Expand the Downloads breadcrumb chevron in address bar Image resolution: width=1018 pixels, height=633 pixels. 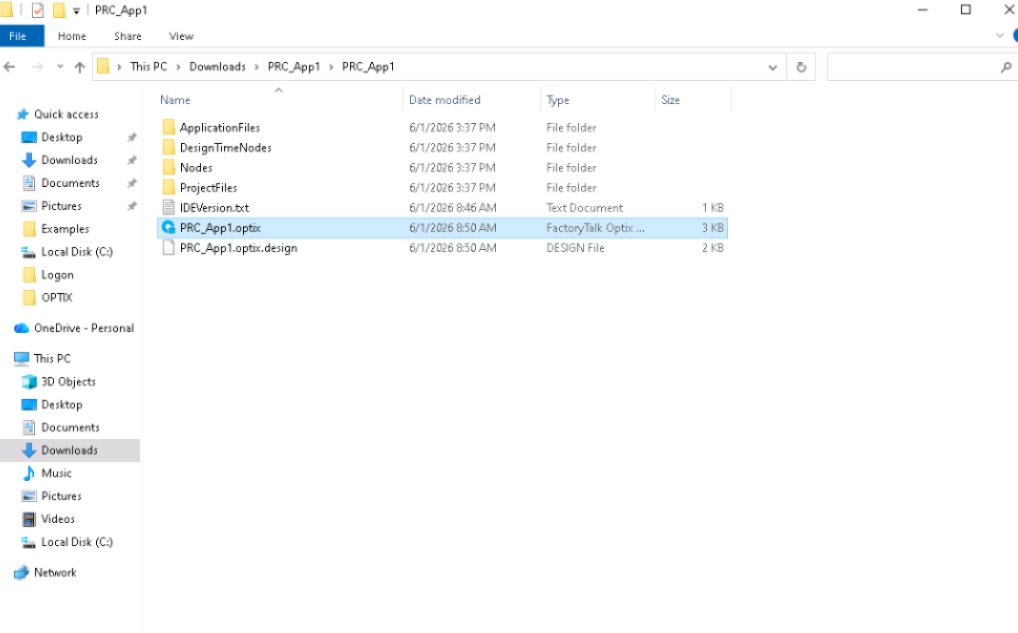[256, 67]
